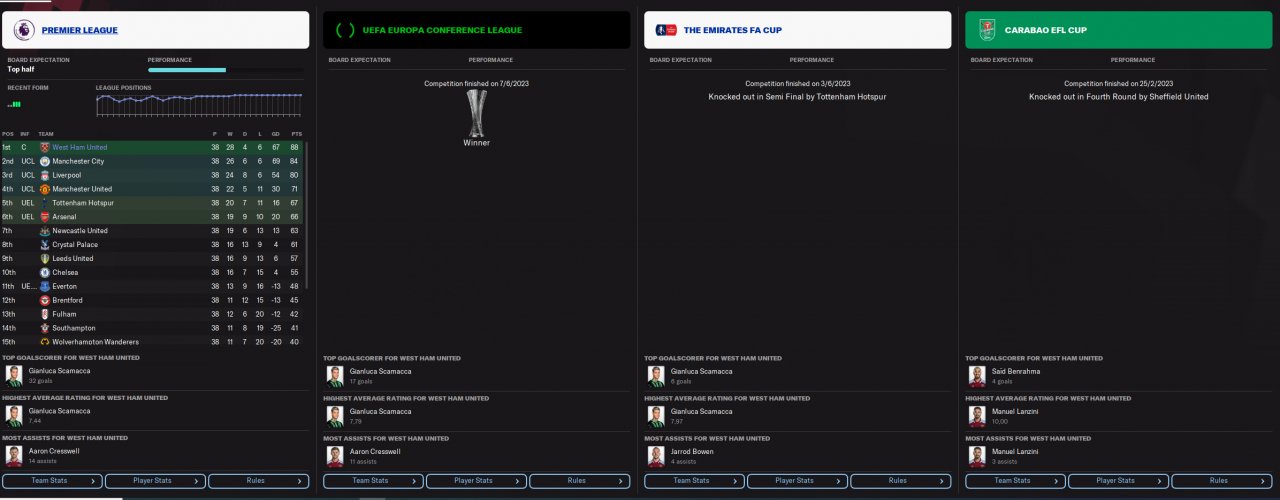Click the Chelsea club badge in table
The width and height of the screenshot is (1280, 500).
(x=44, y=272)
